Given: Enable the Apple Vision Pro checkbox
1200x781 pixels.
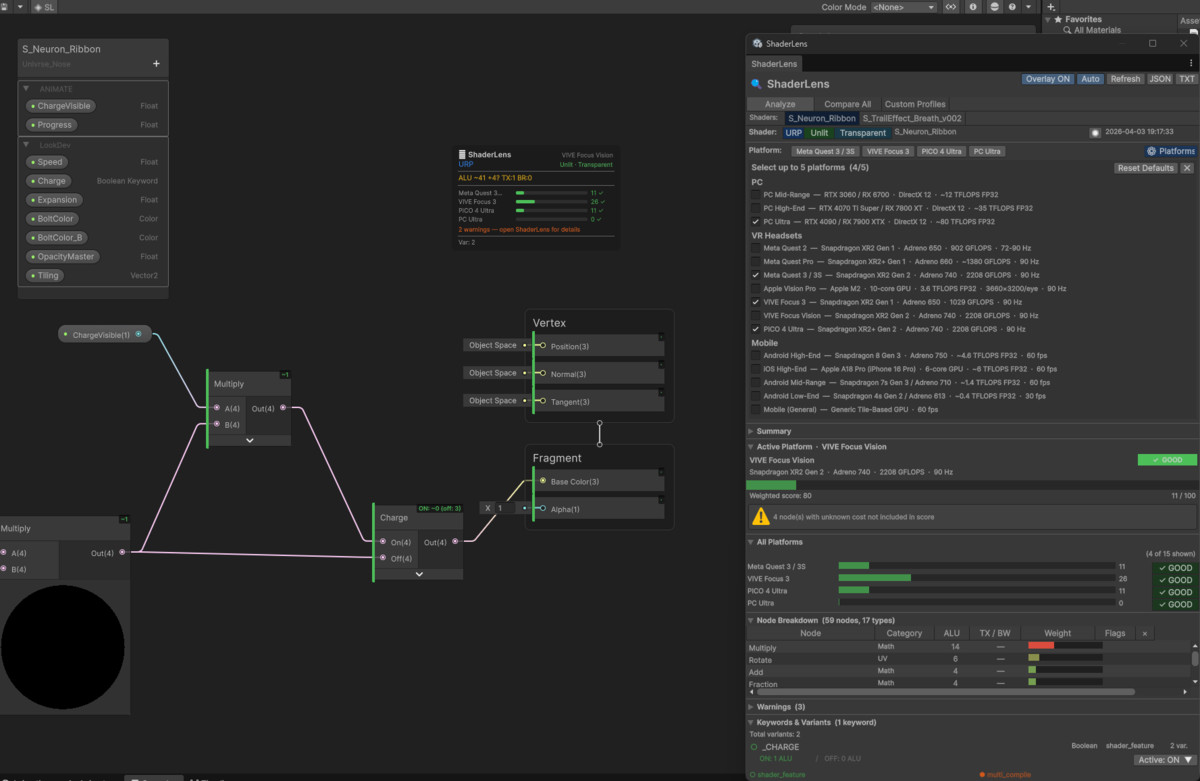Looking at the screenshot, I should 756,288.
